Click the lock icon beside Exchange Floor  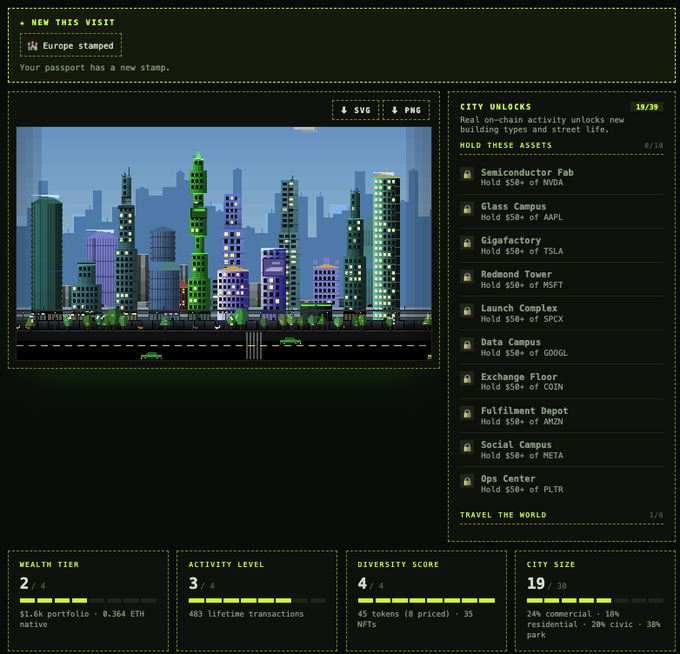click(467, 379)
